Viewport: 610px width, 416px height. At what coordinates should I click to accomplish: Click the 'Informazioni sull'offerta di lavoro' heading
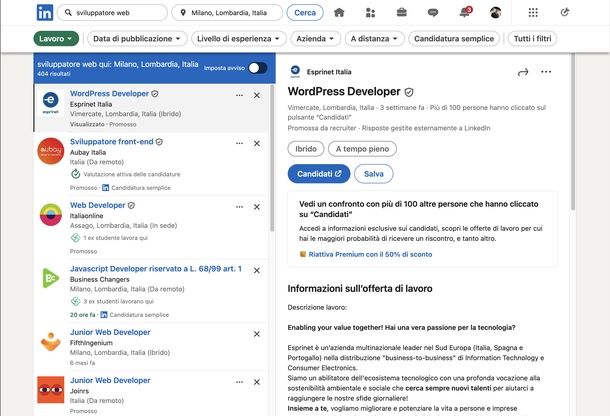[360, 288]
